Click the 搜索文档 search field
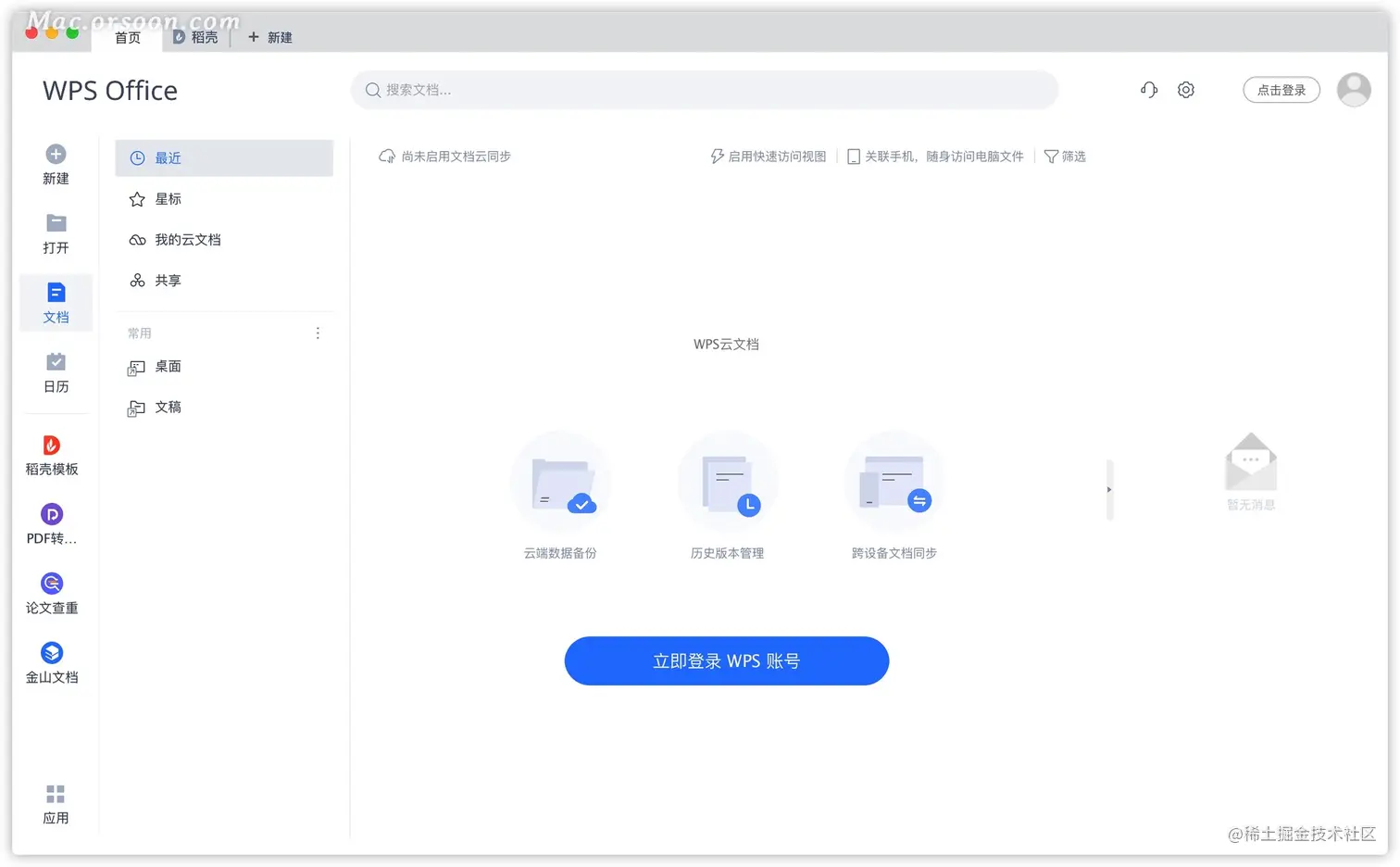The height and width of the screenshot is (867, 1400). [705, 90]
